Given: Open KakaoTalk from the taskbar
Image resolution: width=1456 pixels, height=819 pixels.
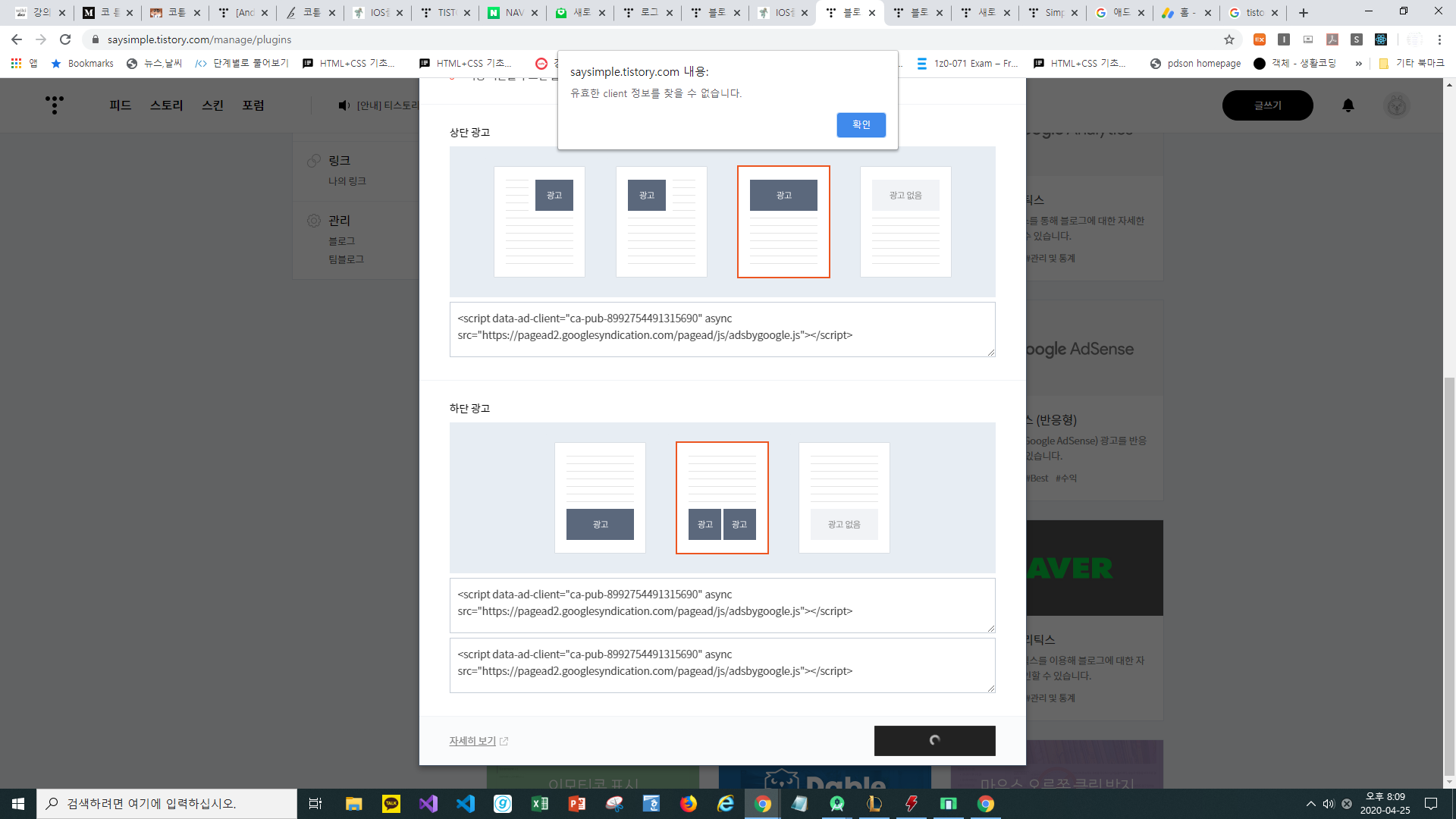Looking at the screenshot, I should click(x=391, y=804).
